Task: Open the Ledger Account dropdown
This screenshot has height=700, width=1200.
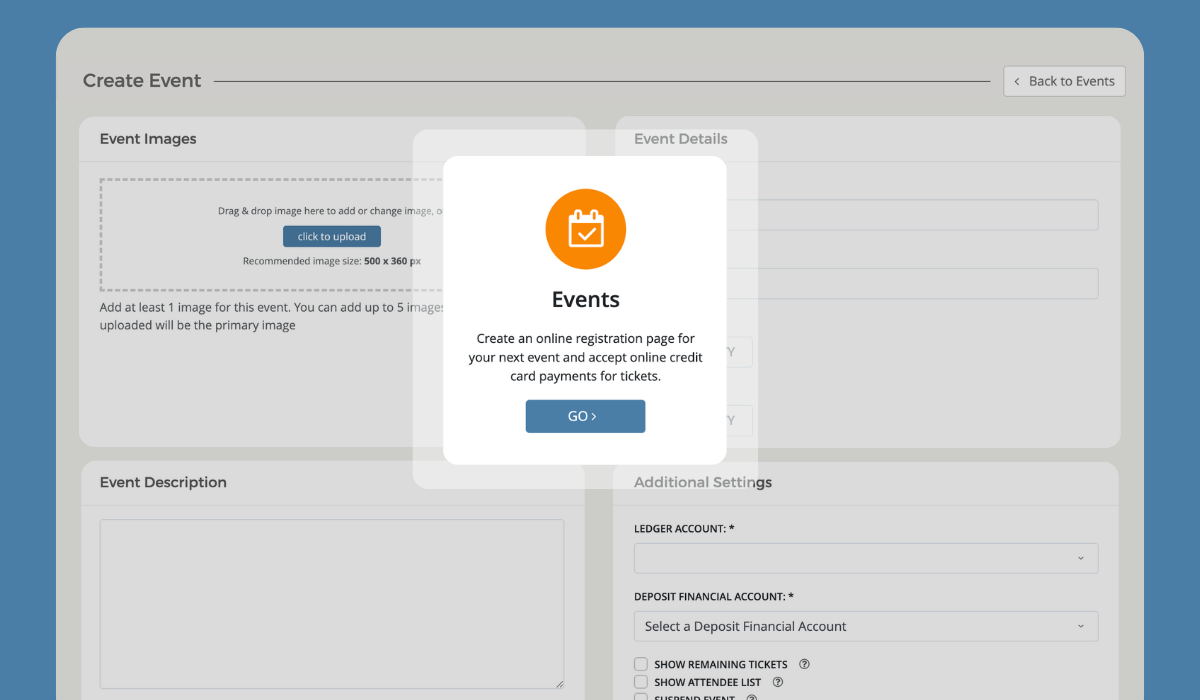Action: [866, 558]
